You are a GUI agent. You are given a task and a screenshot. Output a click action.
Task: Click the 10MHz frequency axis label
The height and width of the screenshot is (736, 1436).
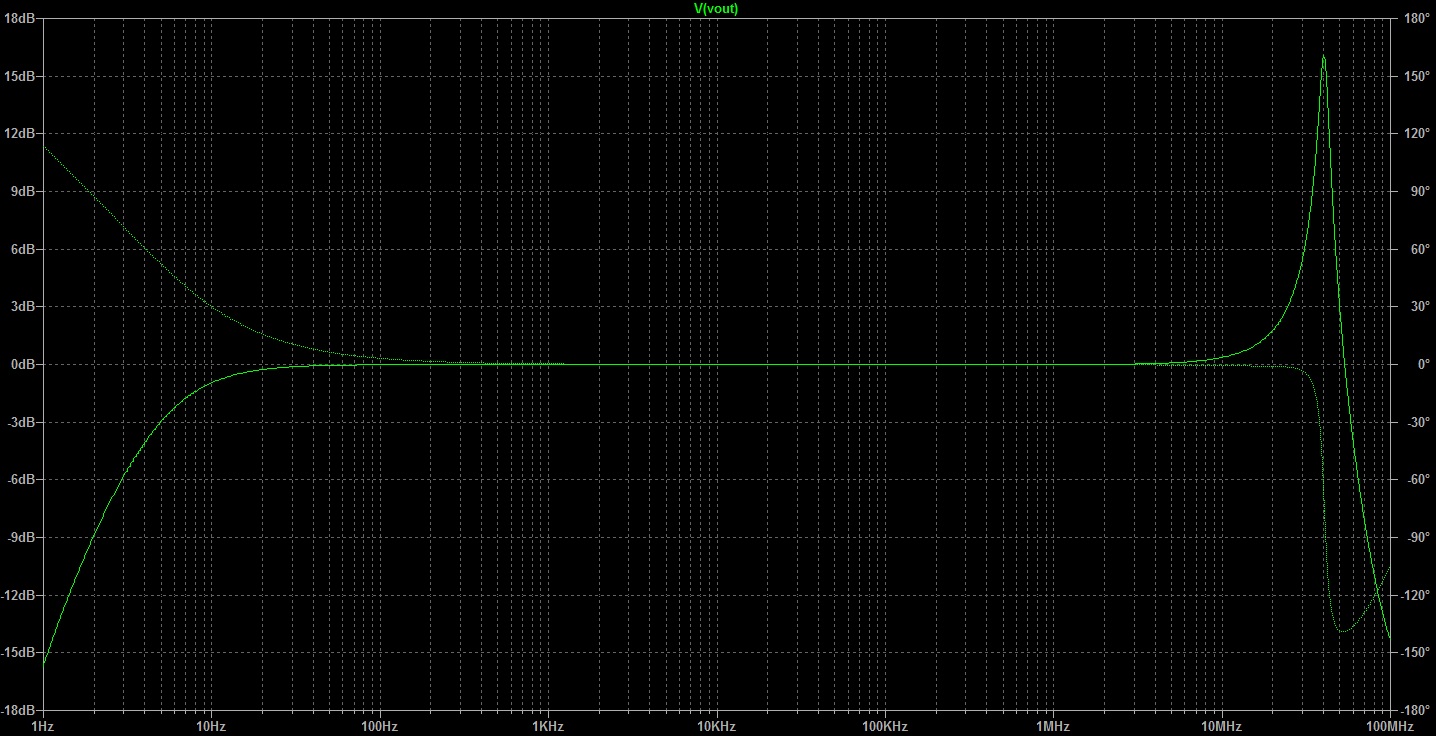click(1221, 725)
